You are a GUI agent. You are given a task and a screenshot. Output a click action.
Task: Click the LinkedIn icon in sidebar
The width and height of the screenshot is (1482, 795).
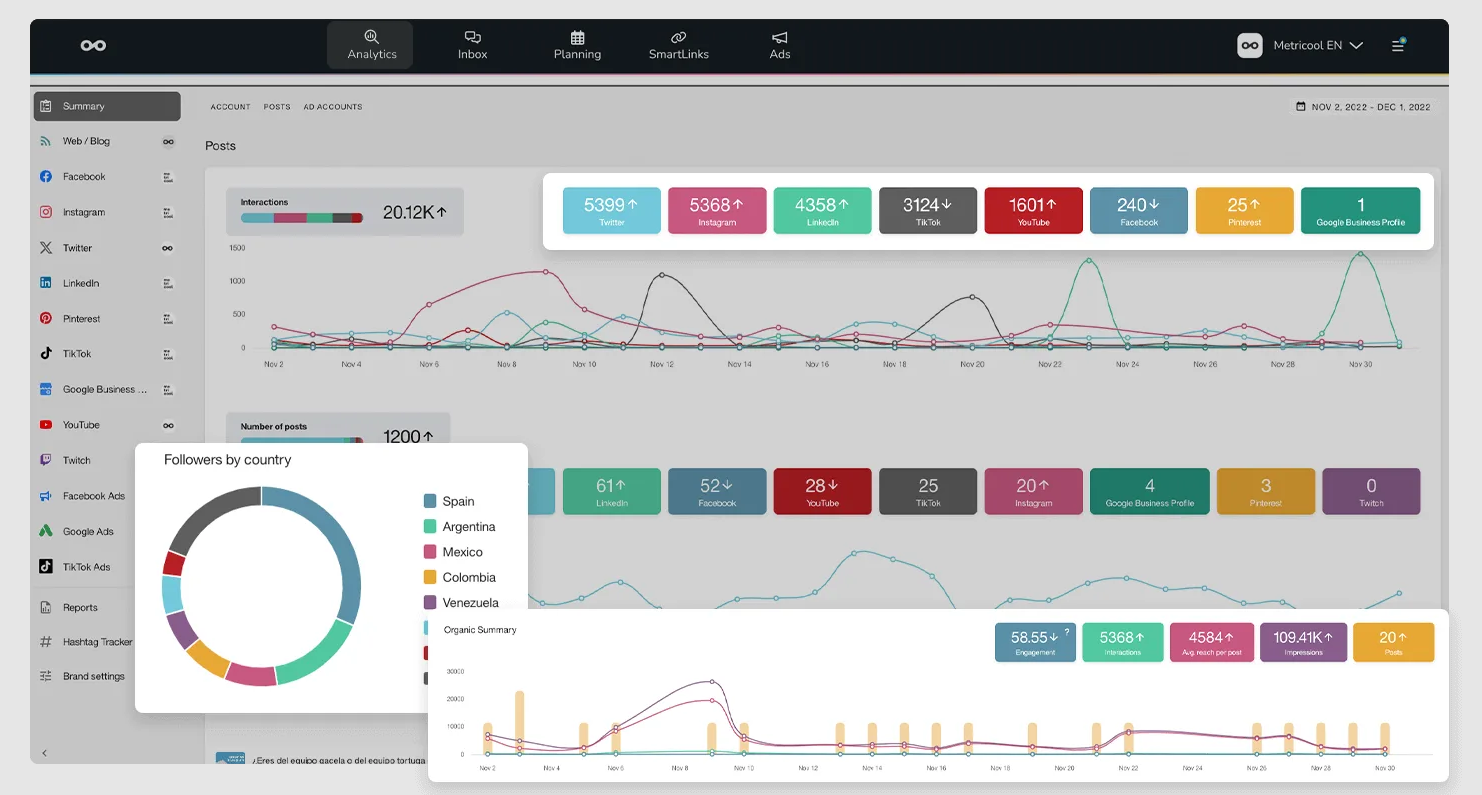(x=46, y=283)
